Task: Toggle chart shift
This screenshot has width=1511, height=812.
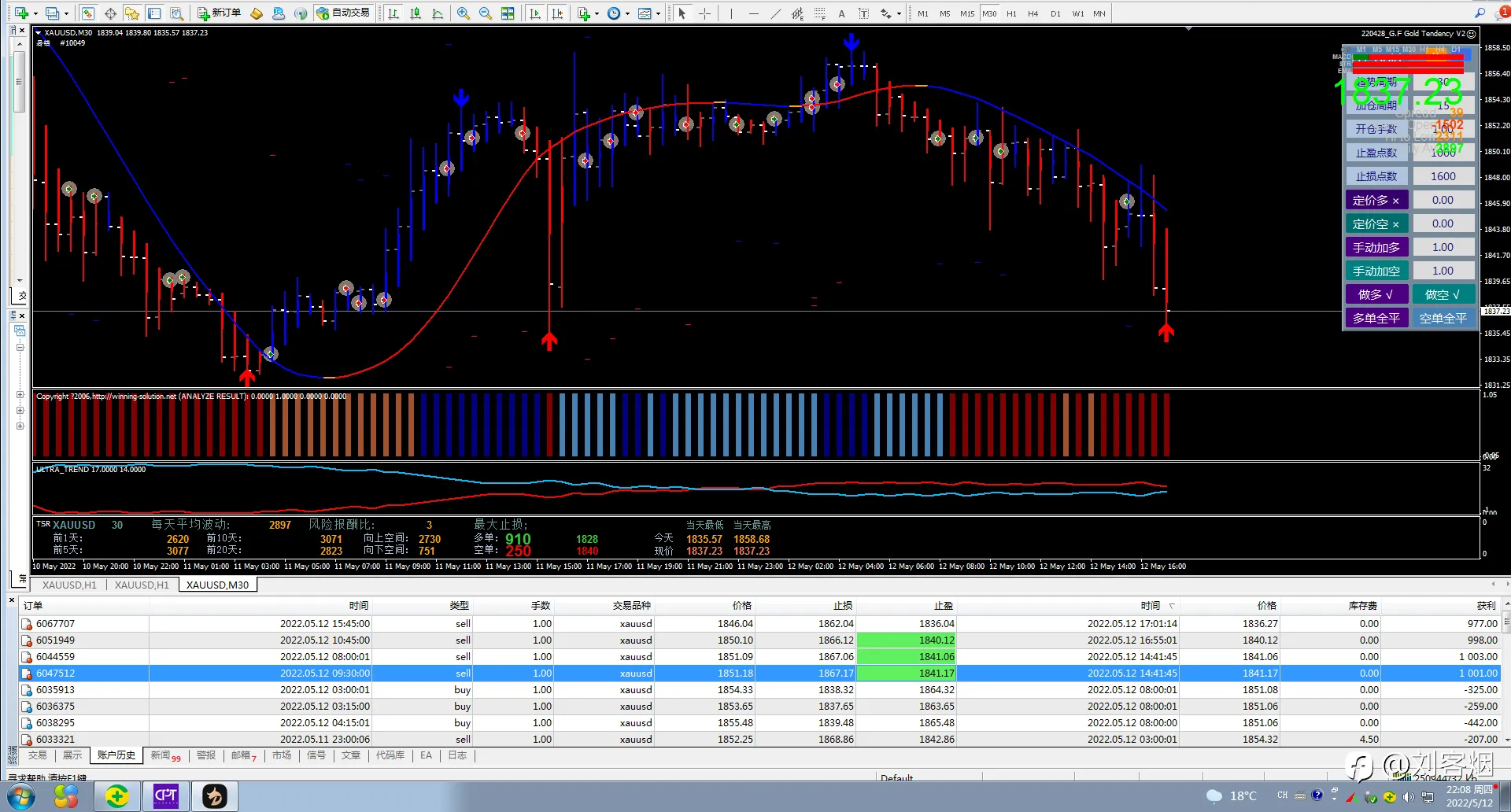Action: tap(558, 13)
